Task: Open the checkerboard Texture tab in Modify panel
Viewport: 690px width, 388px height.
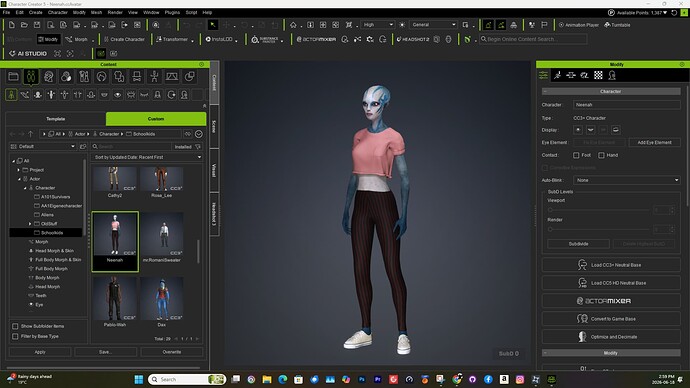Action: tap(598, 75)
